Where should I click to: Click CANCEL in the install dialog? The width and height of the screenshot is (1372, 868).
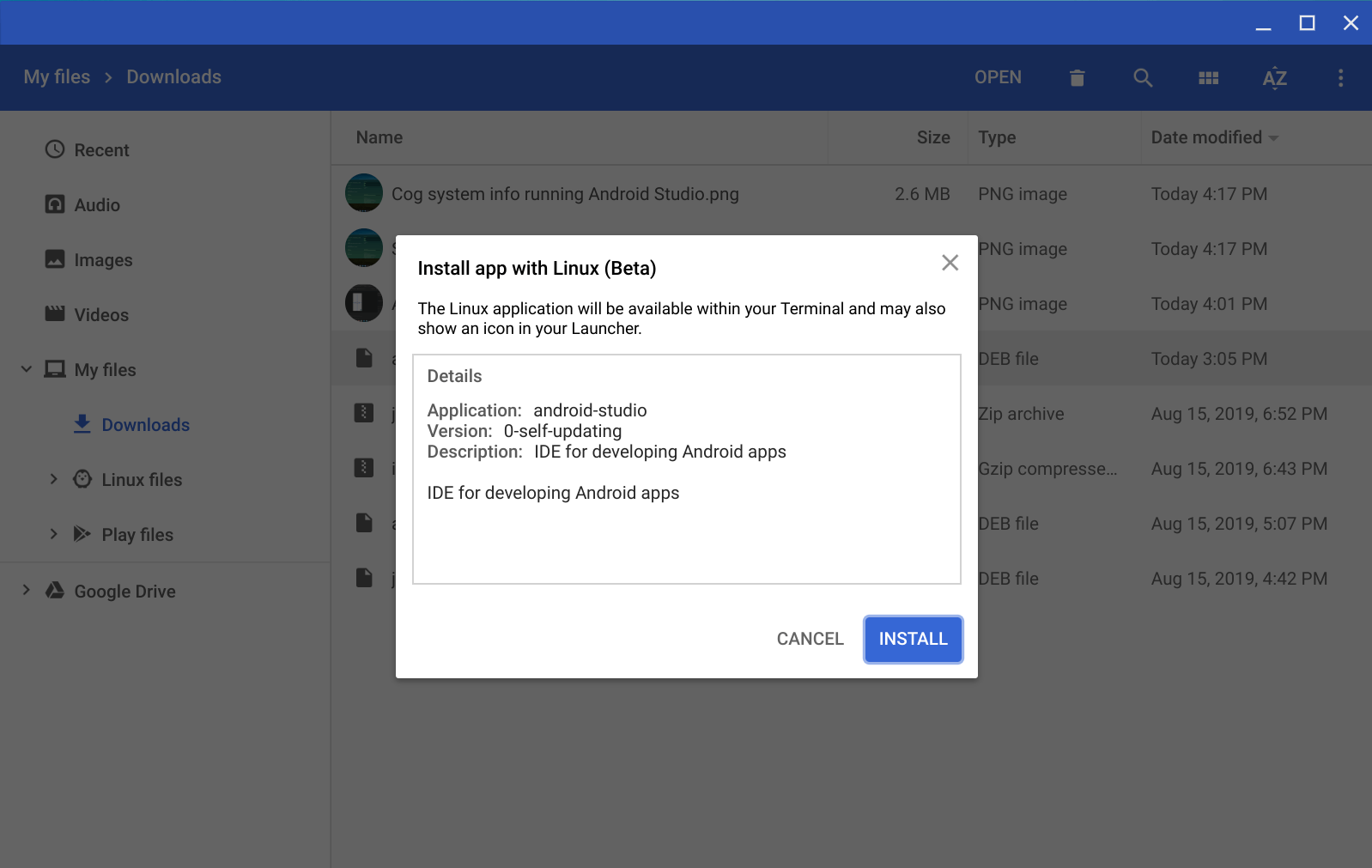(x=810, y=639)
